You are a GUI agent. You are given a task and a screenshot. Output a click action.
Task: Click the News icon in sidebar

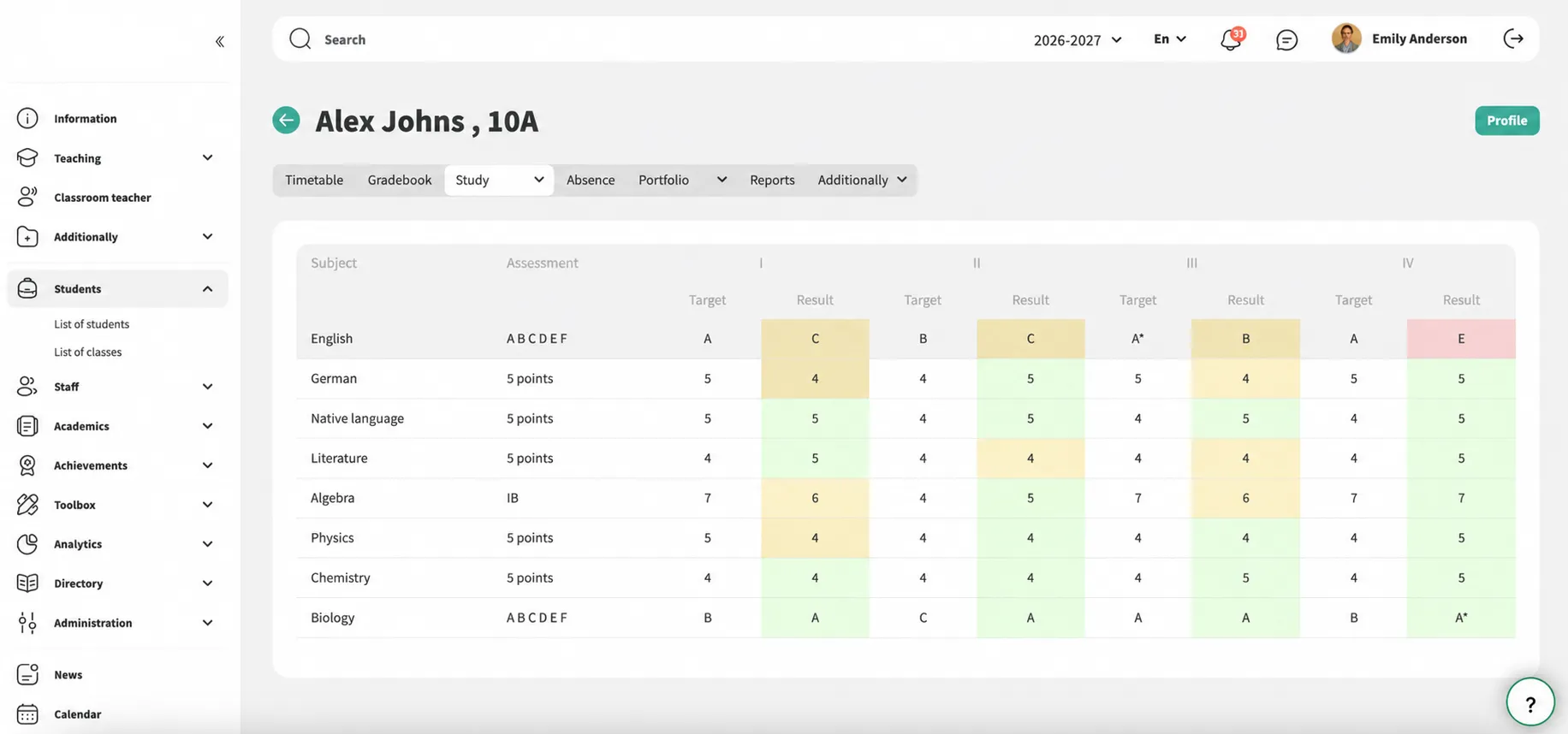point(27,674)
